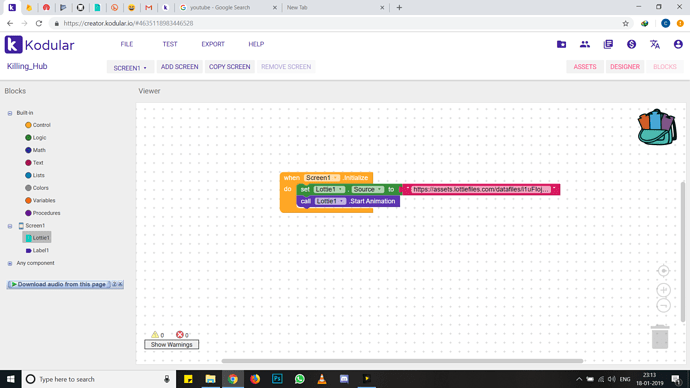The image size is (690, 388).
Task: Click Download audio from this page
Action: click(x=61, y=284)
